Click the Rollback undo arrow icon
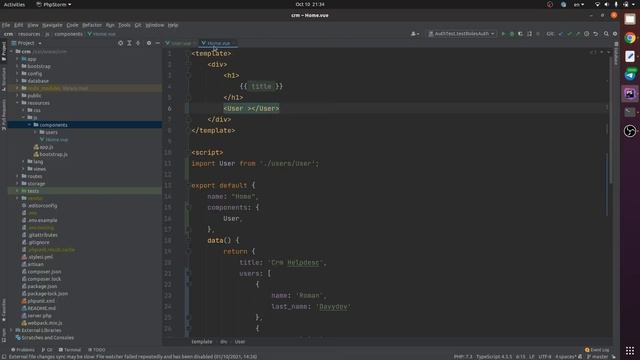640x360 pixels. pyautogui.click(x=596, y=34)
